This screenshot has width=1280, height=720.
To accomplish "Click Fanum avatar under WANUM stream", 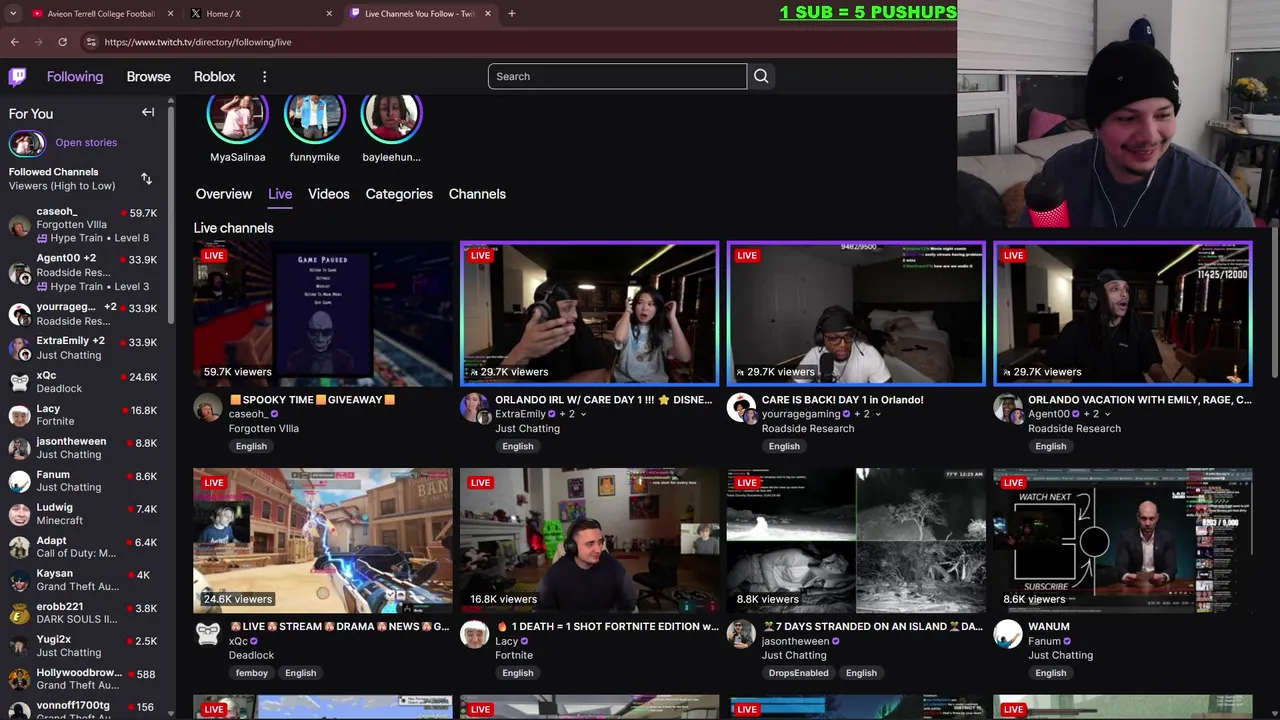I will (x=1008, y=634).
